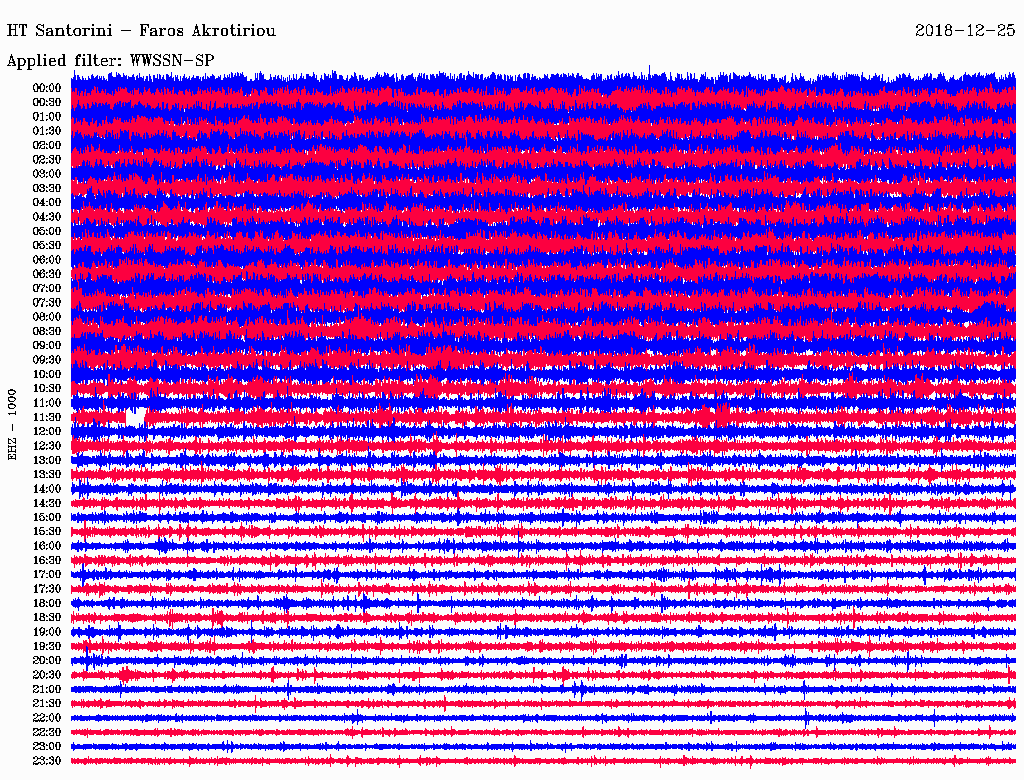Click the 05:30 time label
1024x780 pixels.
[47, 246]
